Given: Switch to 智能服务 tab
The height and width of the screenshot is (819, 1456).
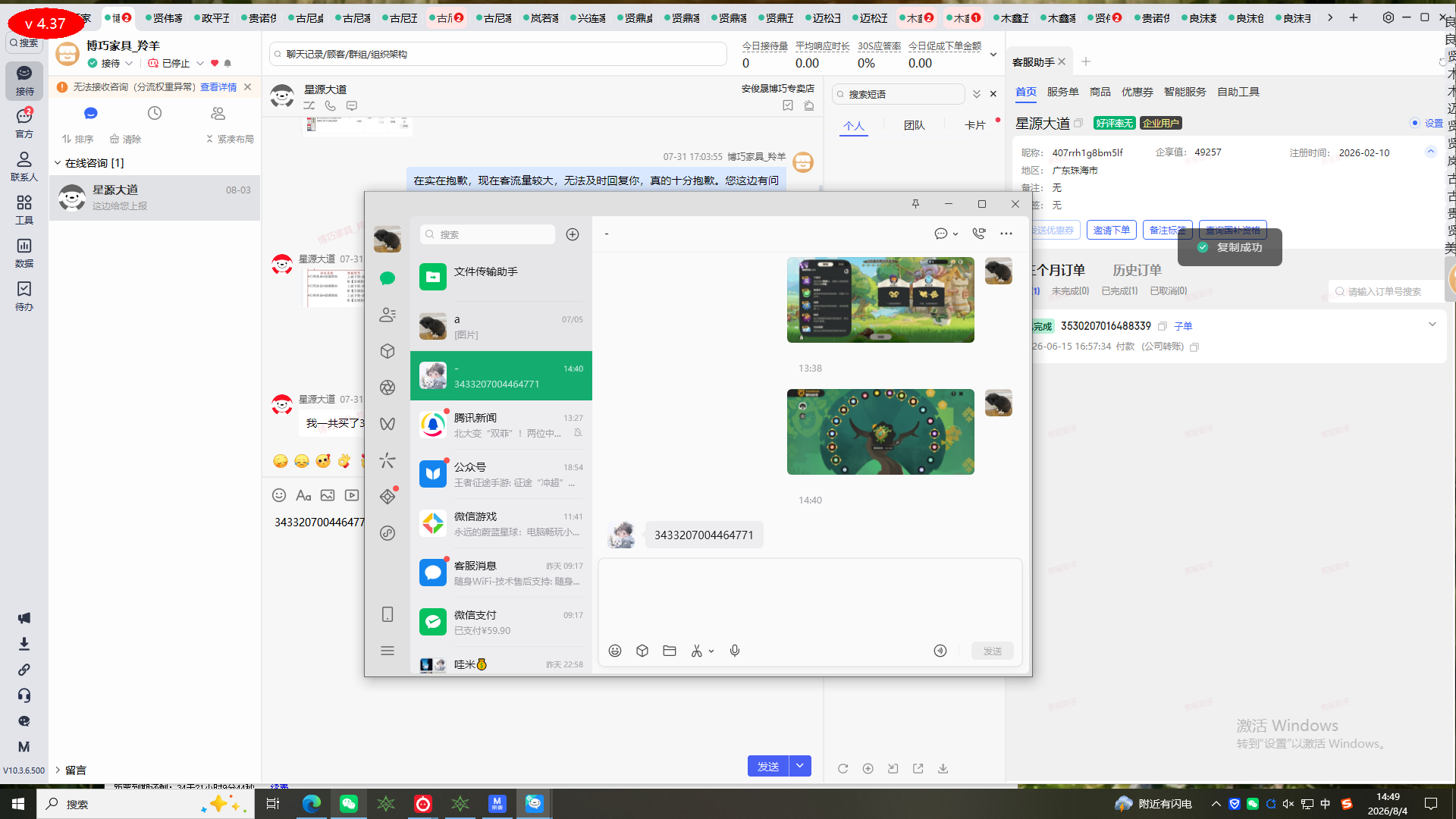Looking at the screenshot, I should pos(1185,92).
